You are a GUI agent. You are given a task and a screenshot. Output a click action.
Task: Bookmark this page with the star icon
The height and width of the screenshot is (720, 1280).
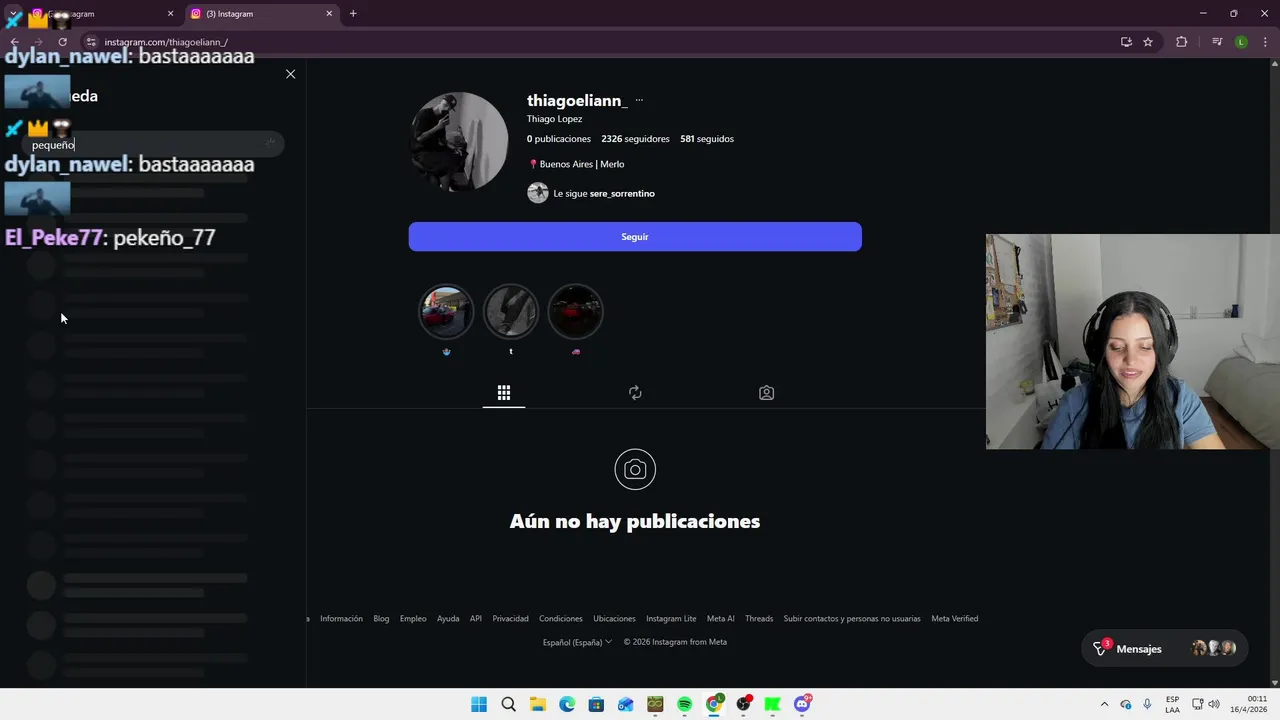click(1148, 42)
